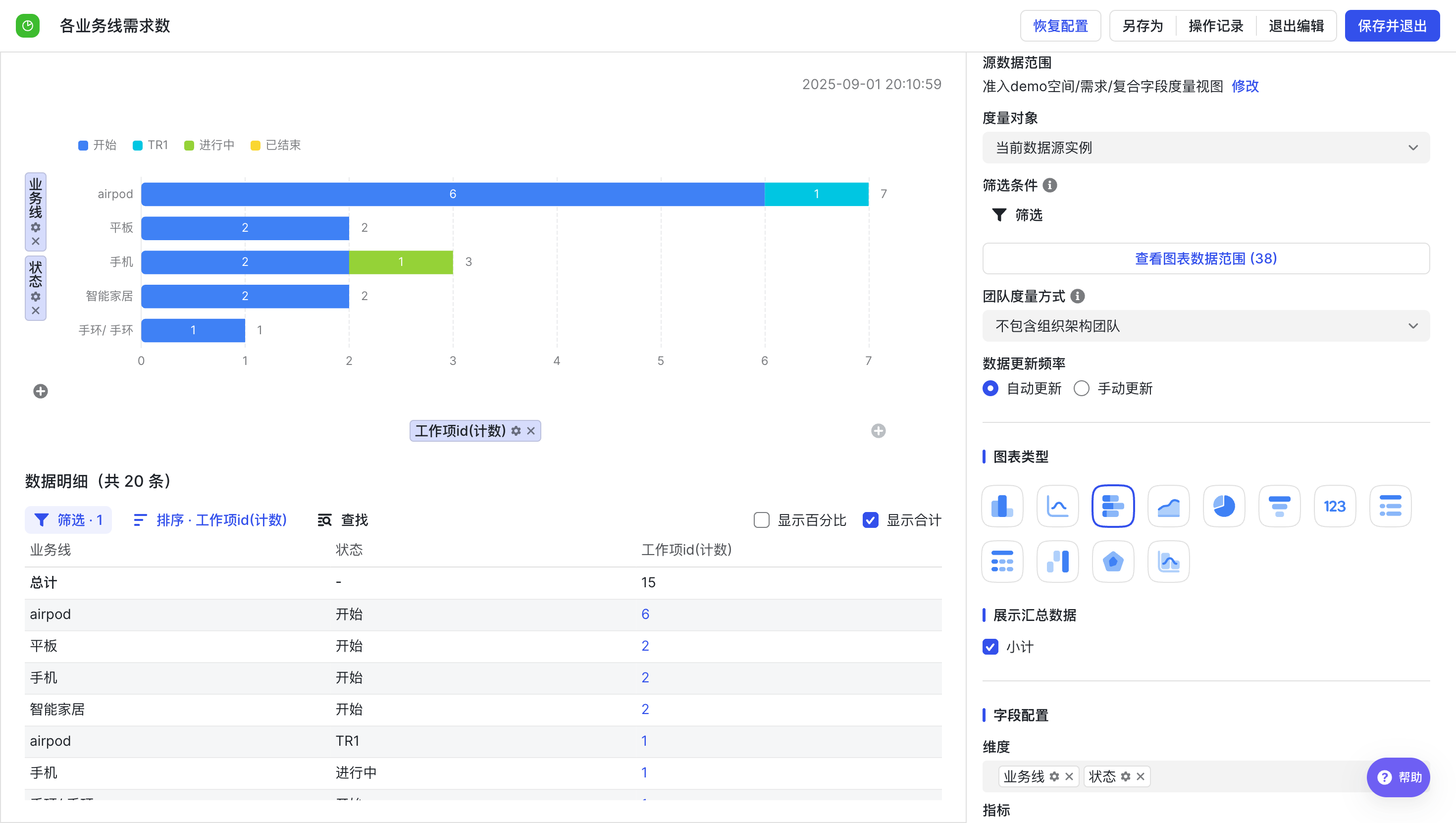Select the combined line-area chart type

coord(1168,561)
